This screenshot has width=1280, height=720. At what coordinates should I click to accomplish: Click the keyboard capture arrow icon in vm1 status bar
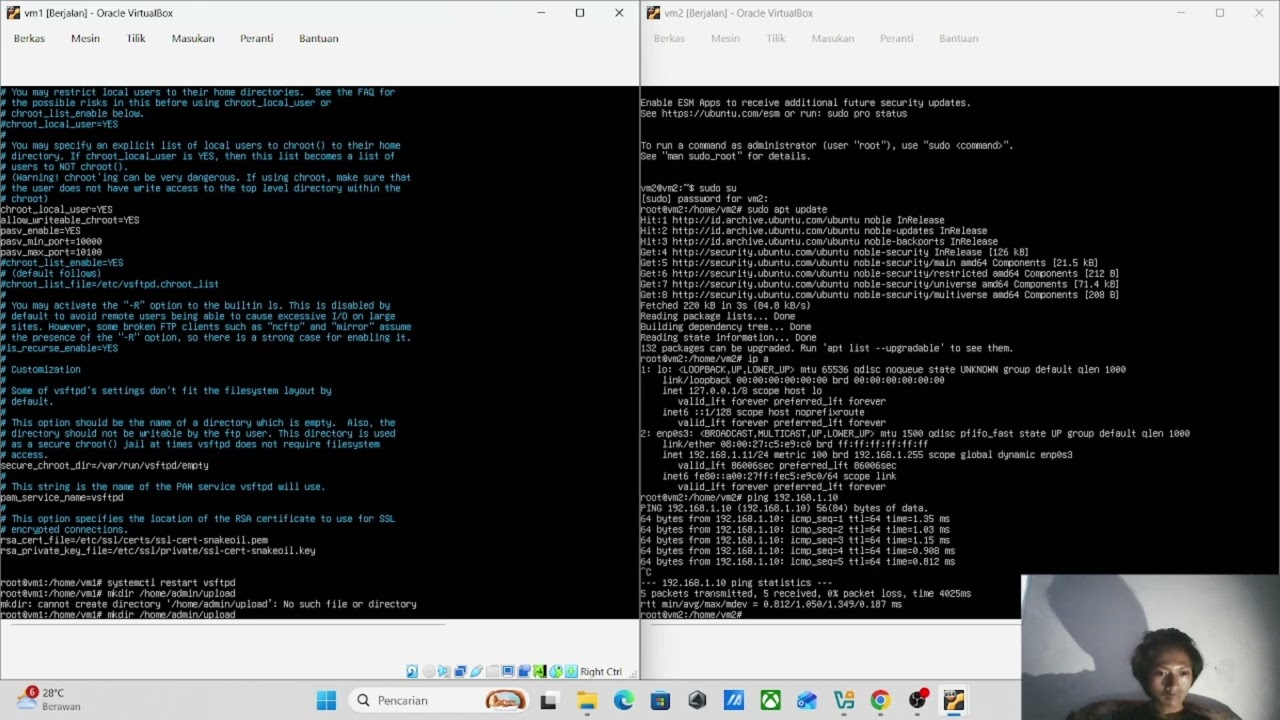pyautogui.click(x=571, y=672)
